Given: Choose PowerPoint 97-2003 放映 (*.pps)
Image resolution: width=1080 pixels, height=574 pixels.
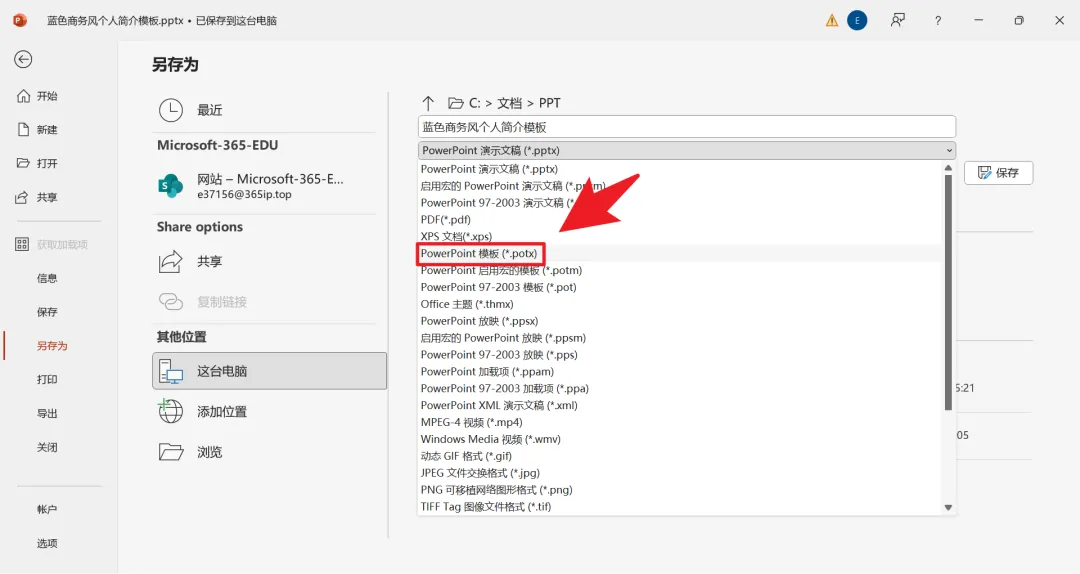Looking at the screenshot, I should click(x=680, y=355).
